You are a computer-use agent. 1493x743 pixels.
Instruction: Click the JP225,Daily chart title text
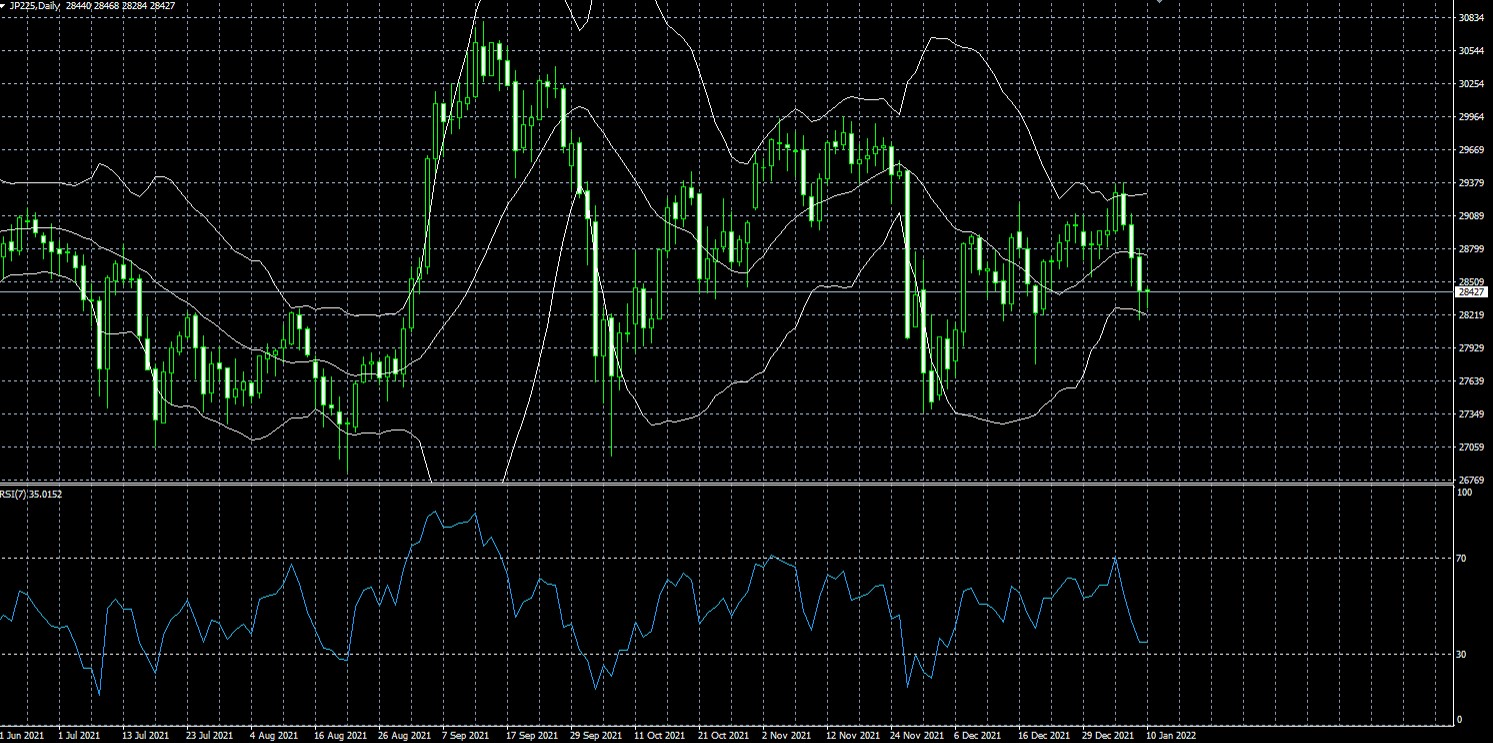[36, 6]
